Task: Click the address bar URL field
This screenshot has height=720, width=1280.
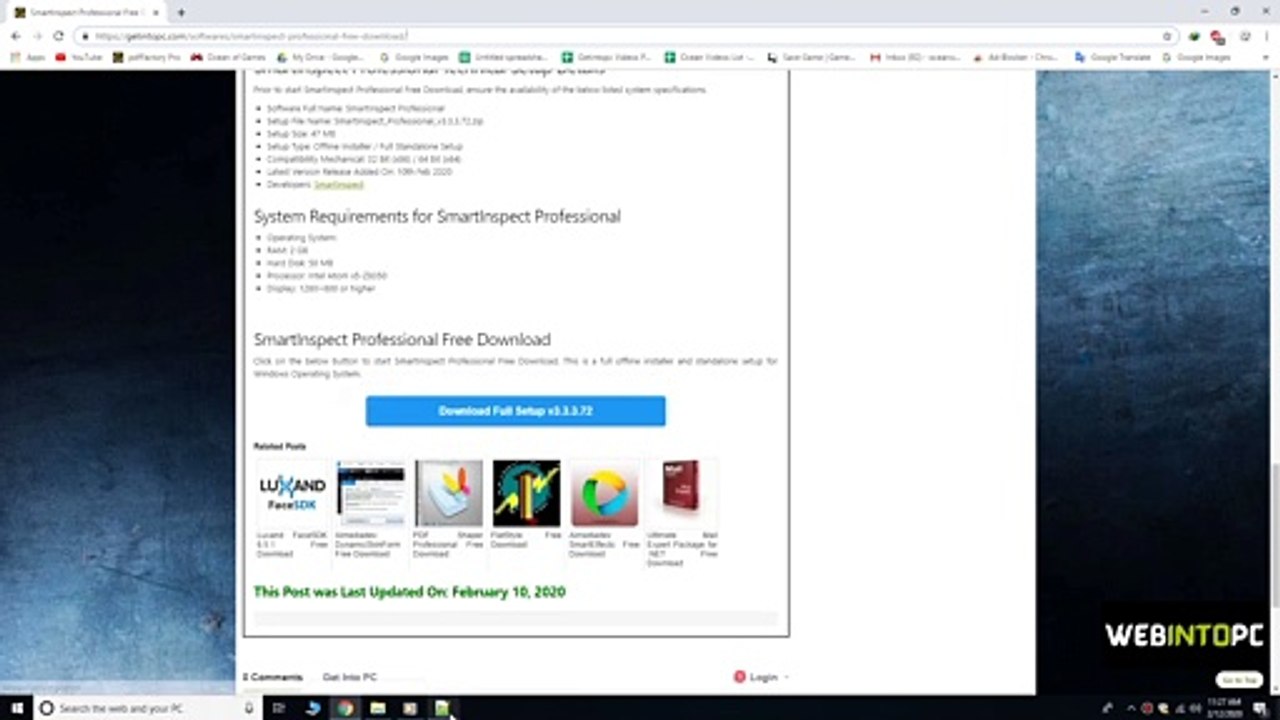Action: coord(620,36)
